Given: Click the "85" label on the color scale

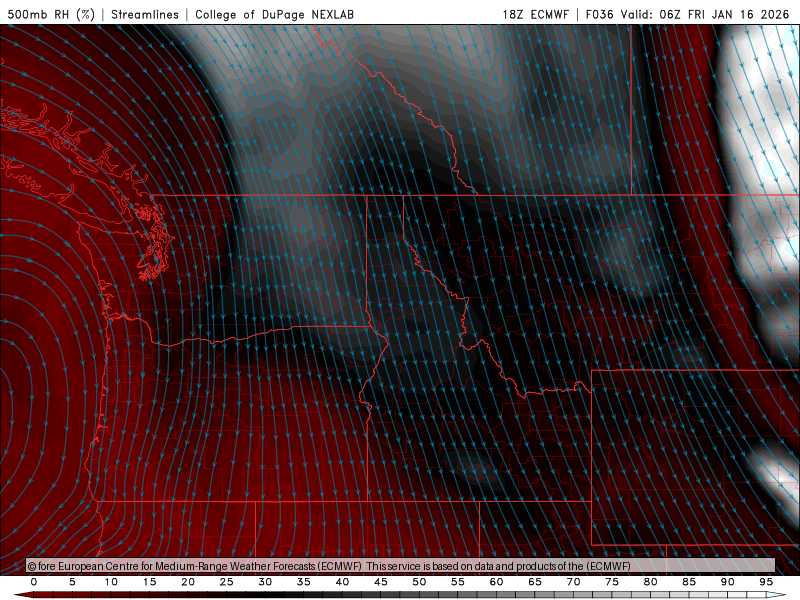Looking at the screenshot, I should tap(689, 582).
